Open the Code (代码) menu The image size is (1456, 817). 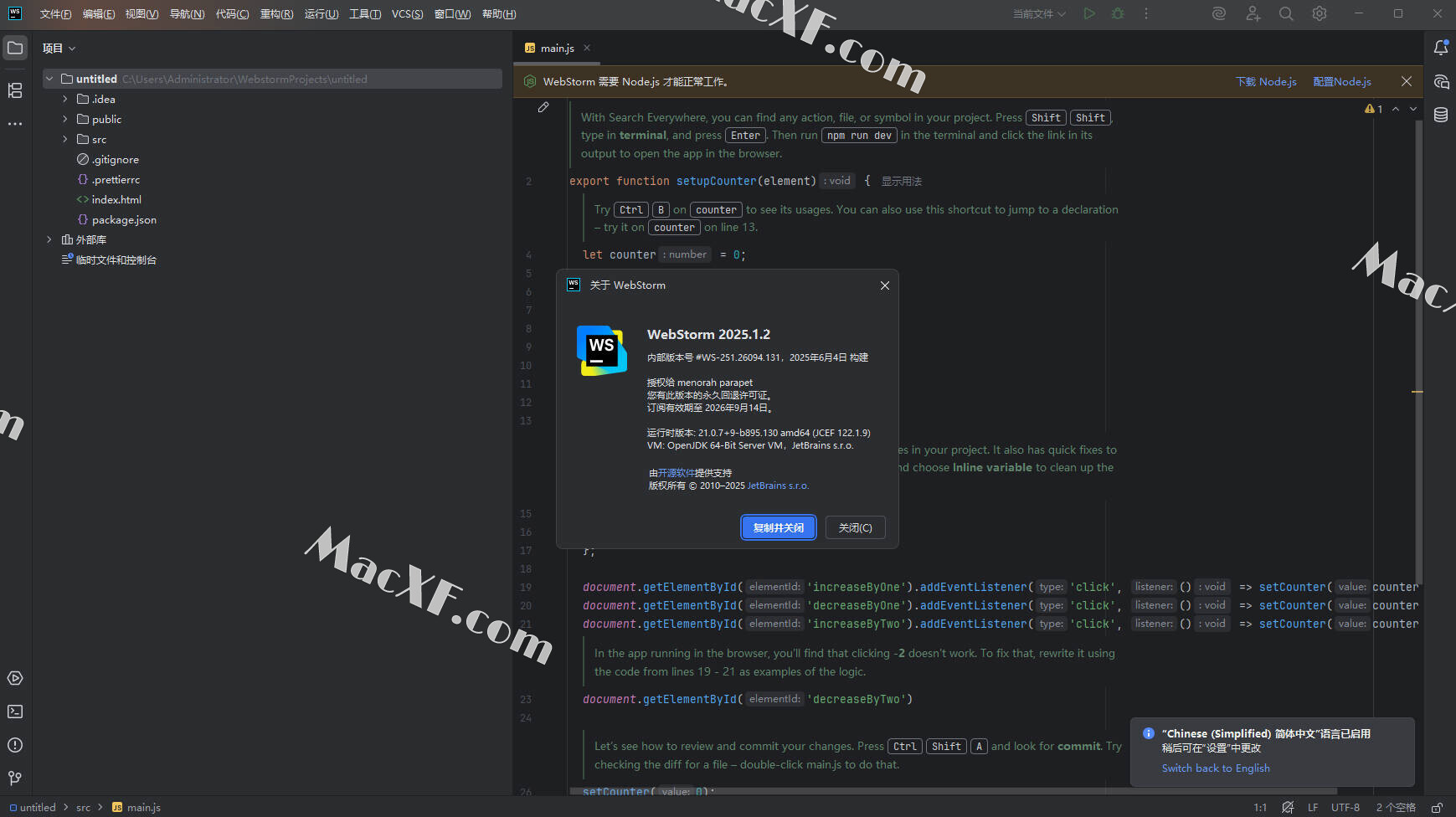[x=232, y=13]
